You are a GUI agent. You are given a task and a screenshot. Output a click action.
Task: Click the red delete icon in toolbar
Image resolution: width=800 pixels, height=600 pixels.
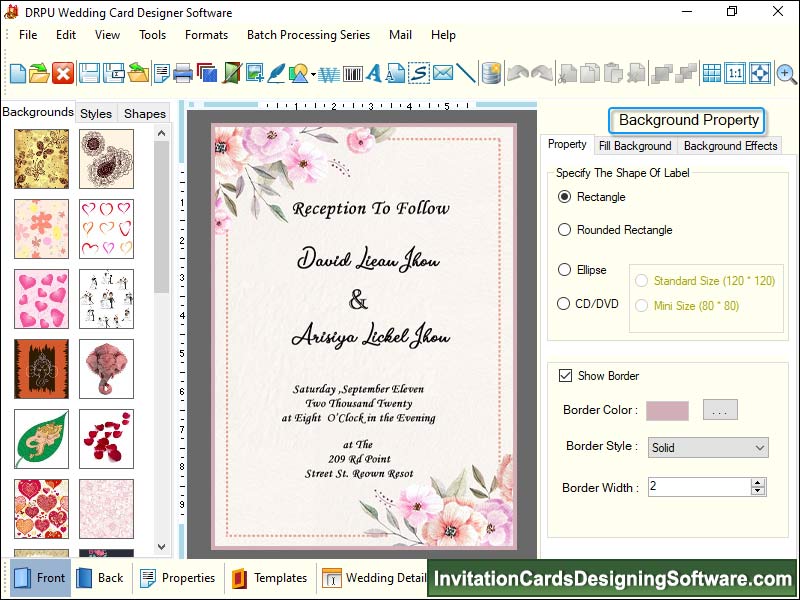pos(63,73)
